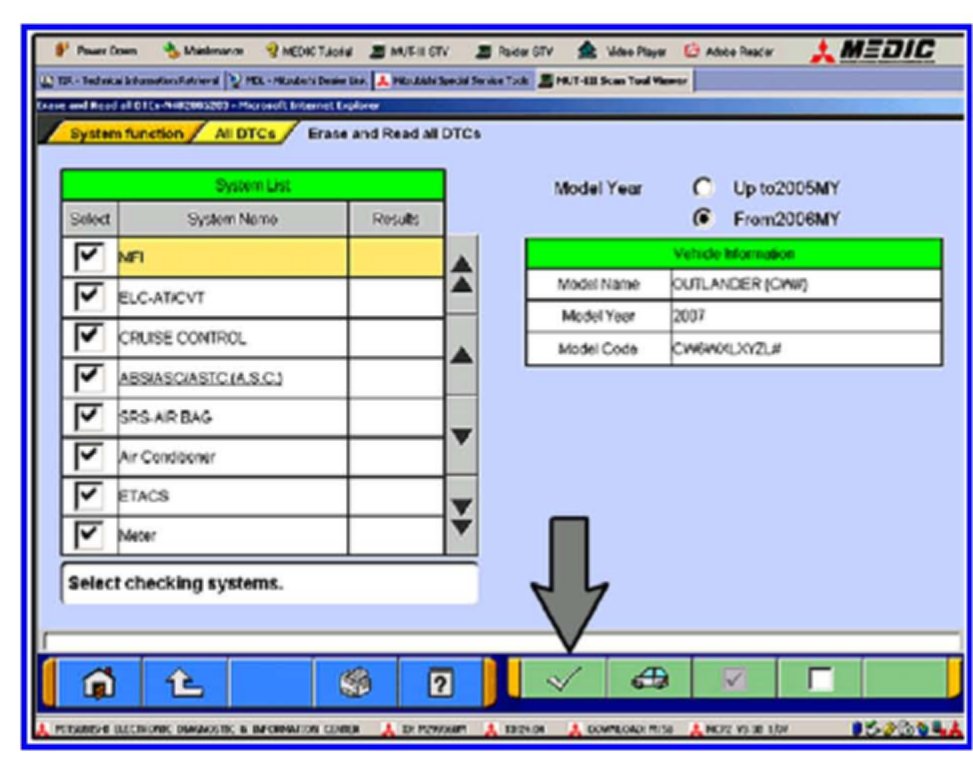Open Adobe Reader from the top toolbar
Screen dimensions: 973x763
(x=729, y=51)
